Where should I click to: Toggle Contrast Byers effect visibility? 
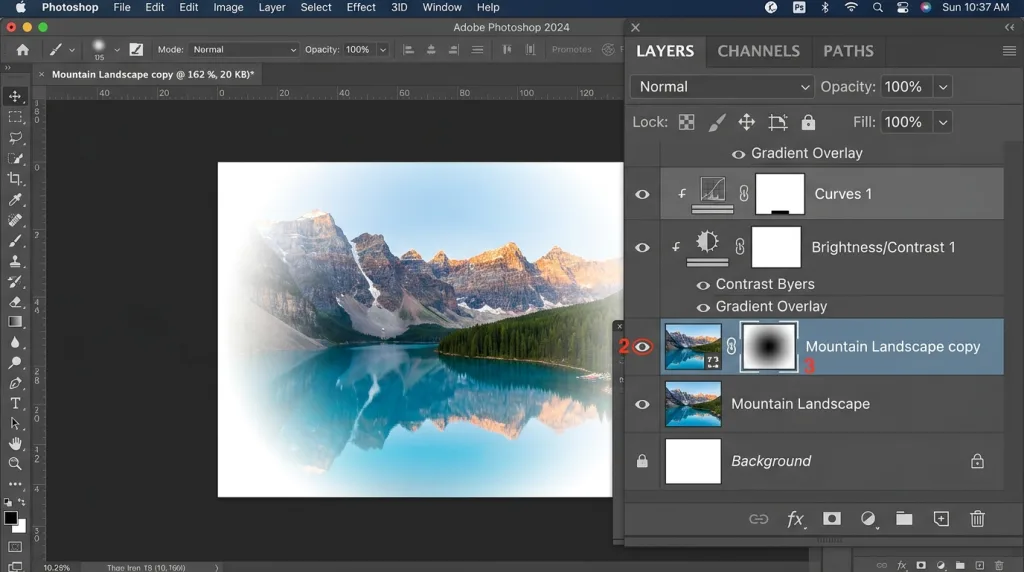tap(703, 285)
